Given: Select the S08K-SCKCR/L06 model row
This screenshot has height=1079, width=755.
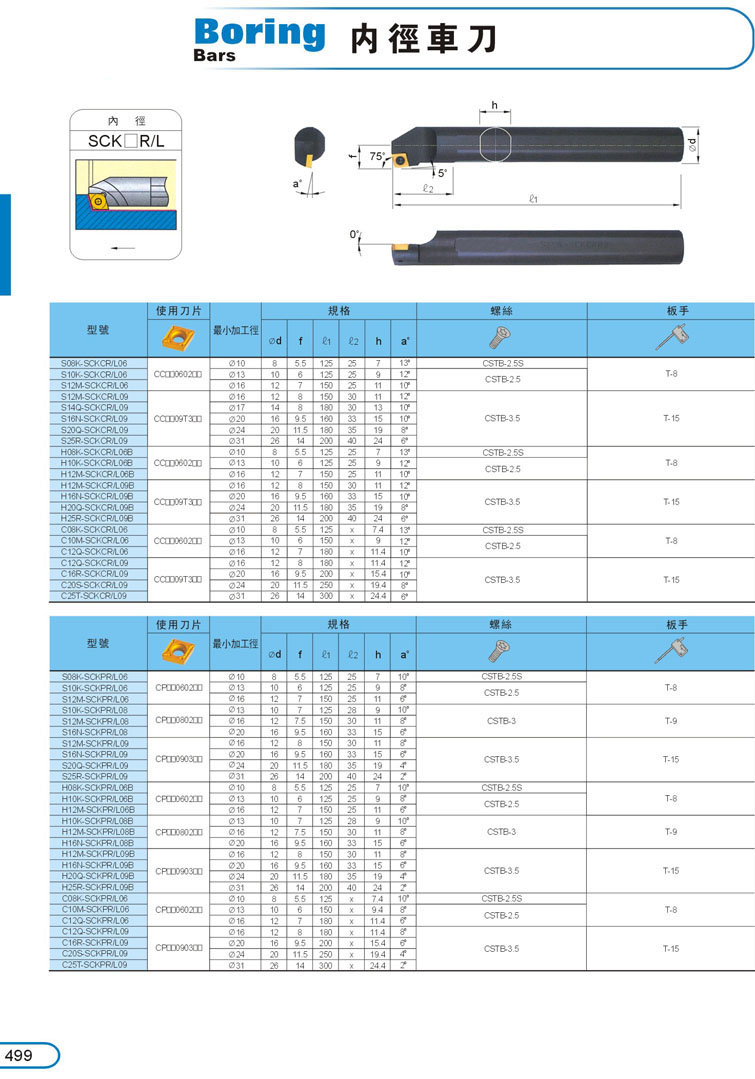Looking at the screenshot, I should point(96,363).
